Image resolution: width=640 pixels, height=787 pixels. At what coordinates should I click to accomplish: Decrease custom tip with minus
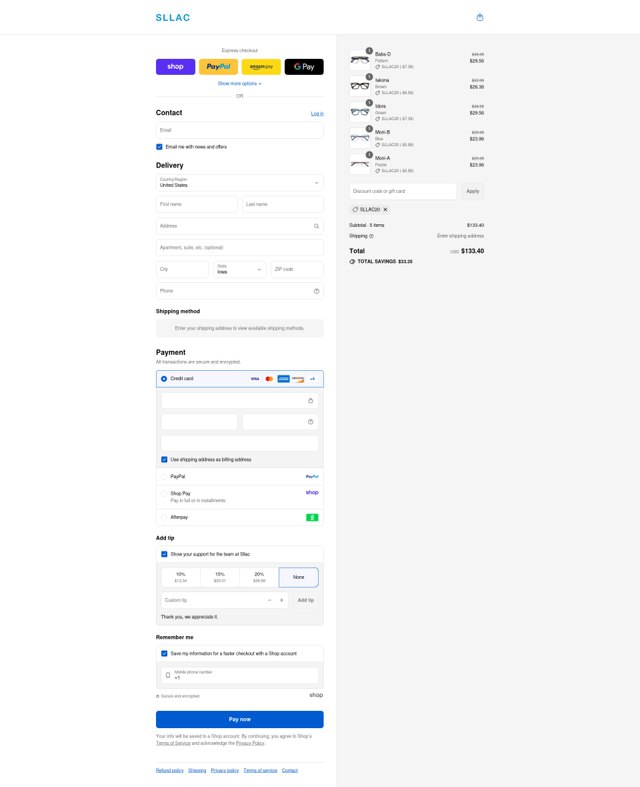coord(270,600)
